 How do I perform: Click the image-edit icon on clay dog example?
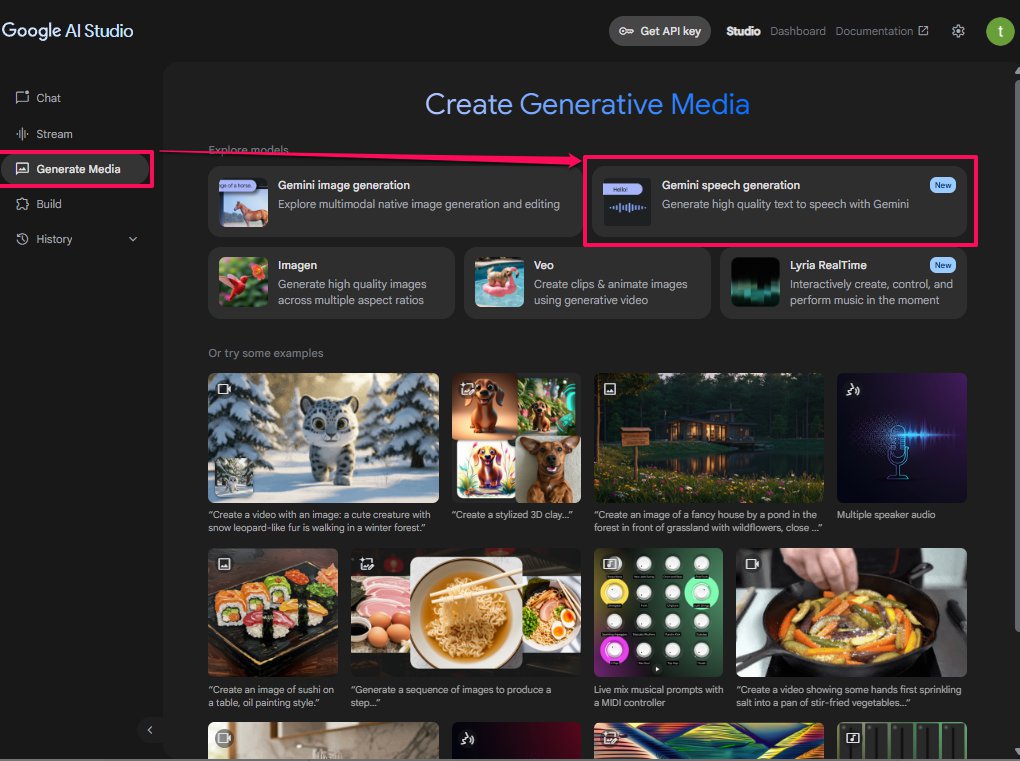467,389
